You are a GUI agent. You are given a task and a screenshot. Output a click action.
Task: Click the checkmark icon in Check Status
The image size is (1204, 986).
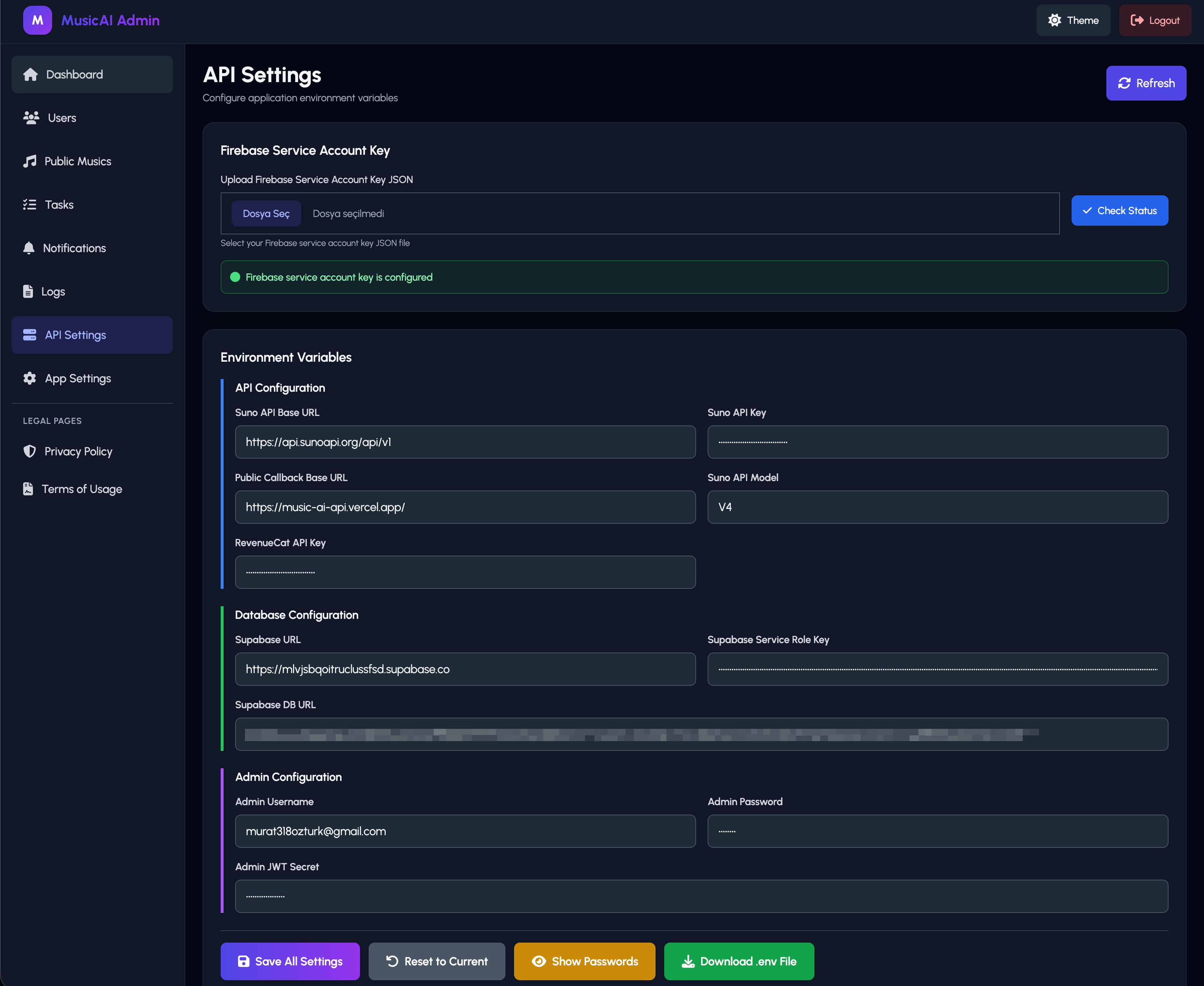(x=1087, y=211)
